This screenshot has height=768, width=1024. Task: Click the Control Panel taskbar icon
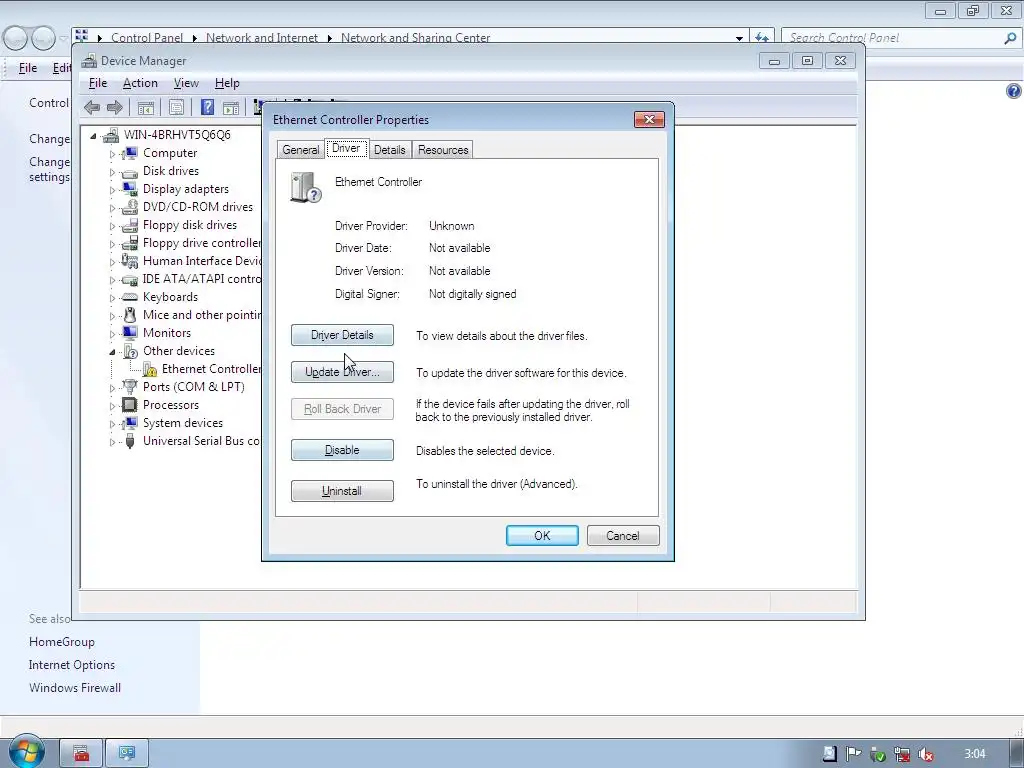(127, 754)
